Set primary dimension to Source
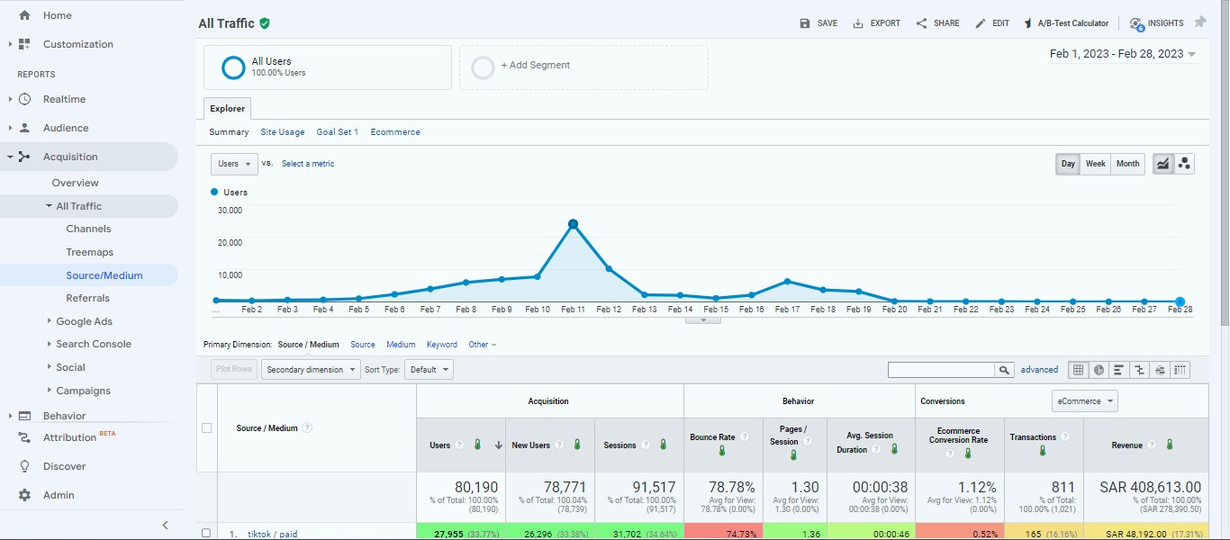The height and width of the screenshot is (540, 1230). (362, 345)
